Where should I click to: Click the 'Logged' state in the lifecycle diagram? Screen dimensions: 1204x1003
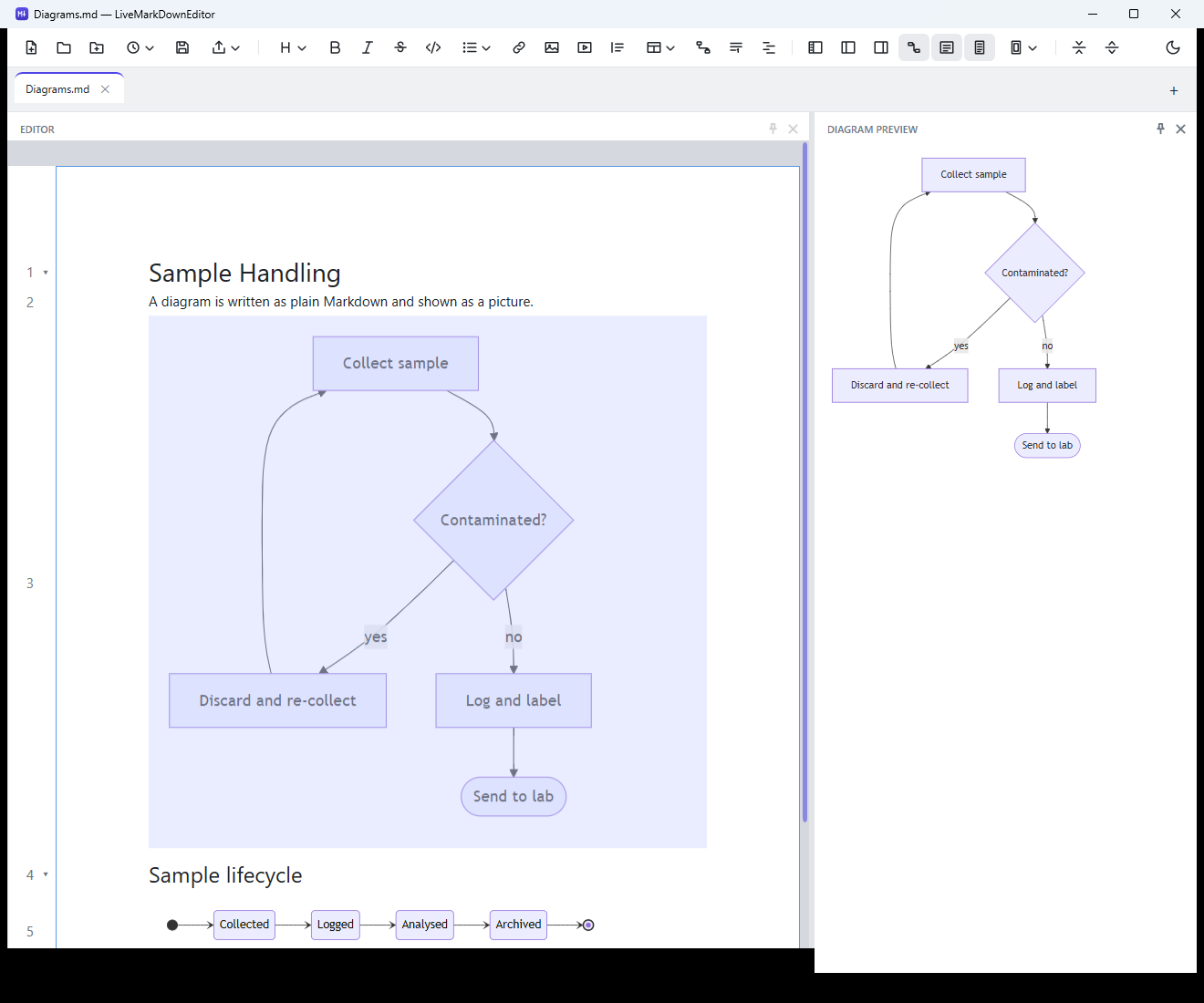click(336, 925)
